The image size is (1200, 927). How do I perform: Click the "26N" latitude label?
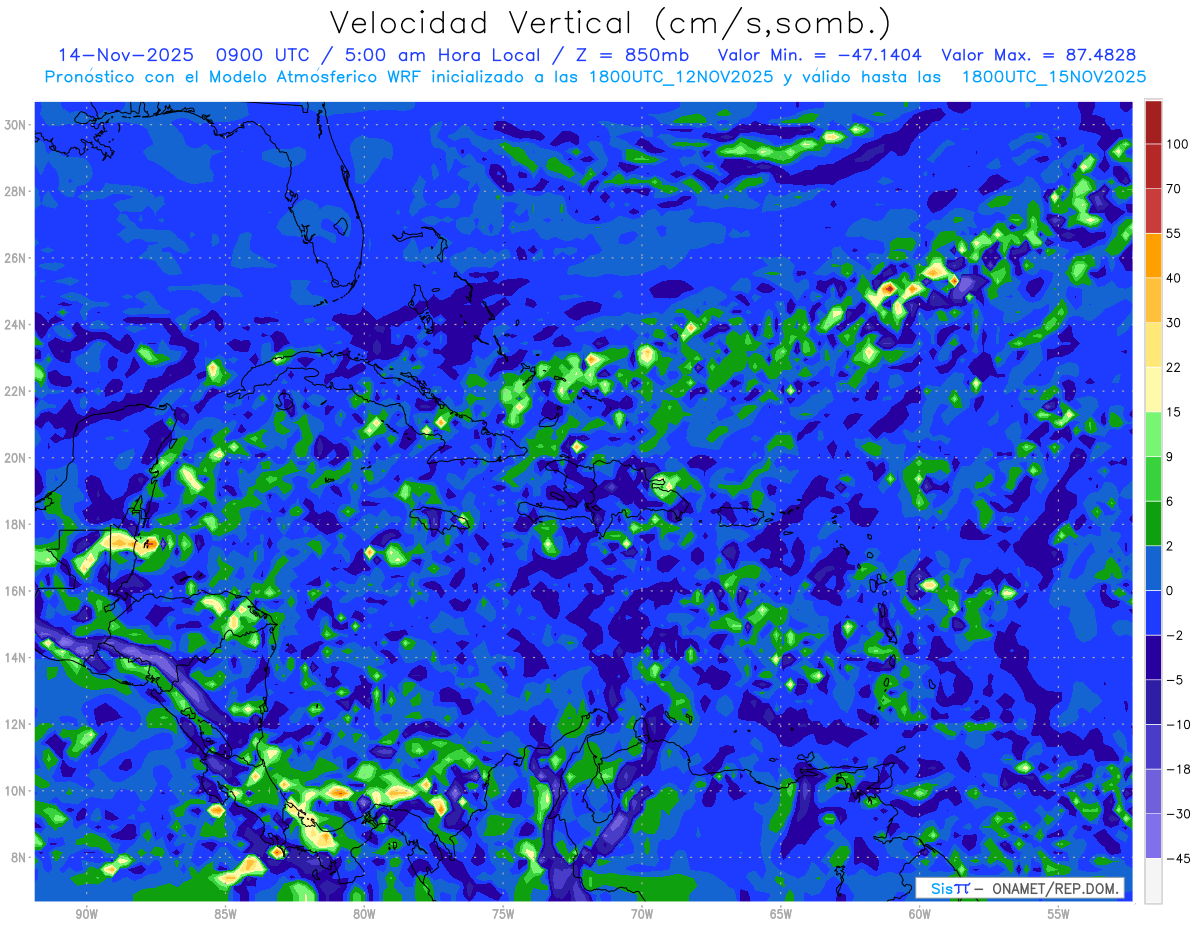click(15, 257)
